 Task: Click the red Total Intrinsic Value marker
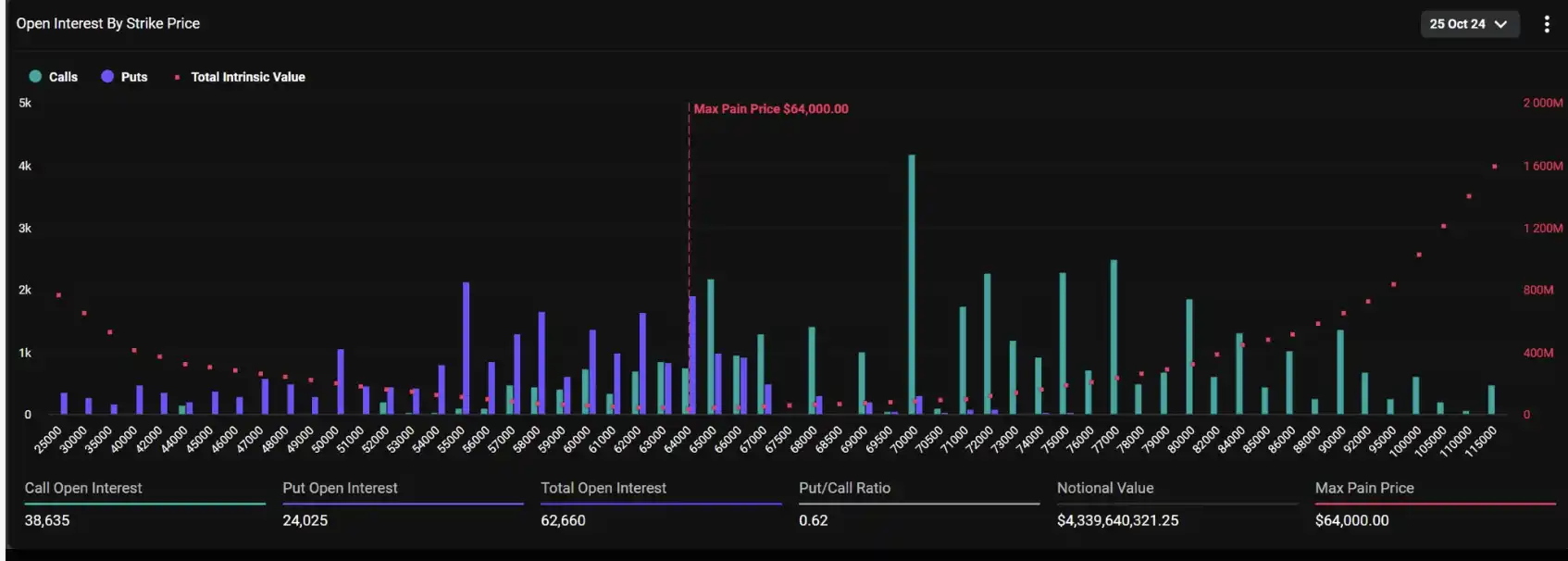pyautogui.click(x=177, y=78)
